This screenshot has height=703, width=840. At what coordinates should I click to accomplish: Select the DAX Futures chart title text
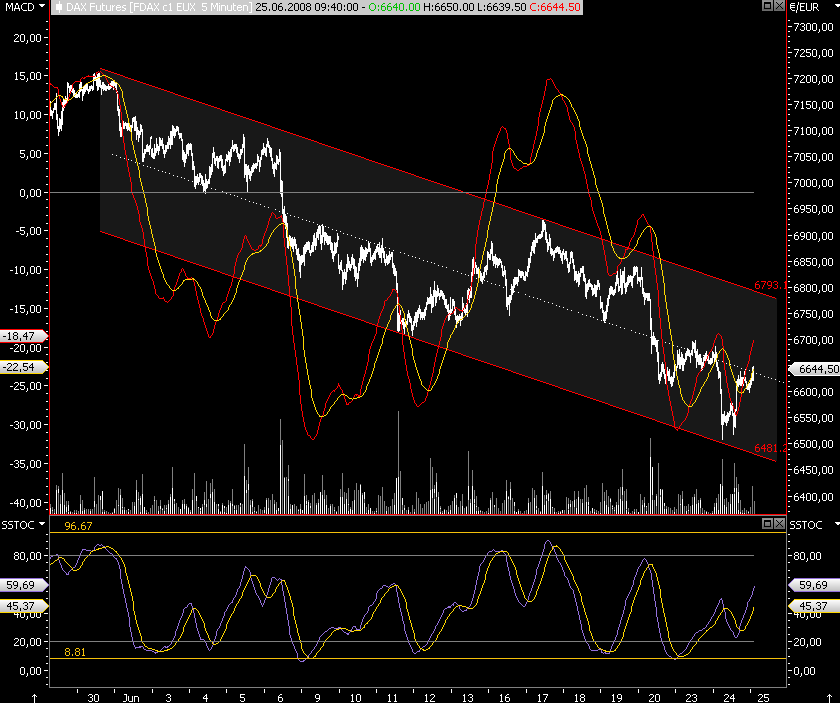point(158,7)
